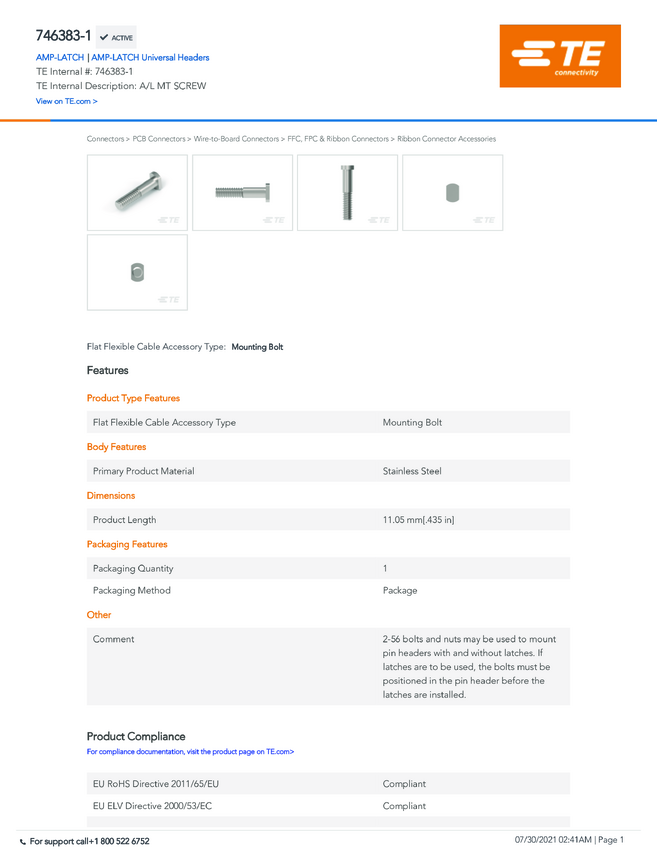Open compliance documentation link on TE.com

pos(190,751)
